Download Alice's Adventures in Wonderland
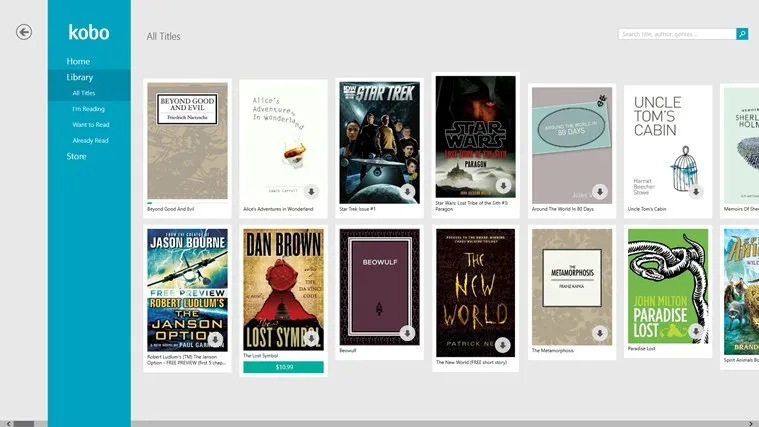759x427 pixels. tap(311, 192)
